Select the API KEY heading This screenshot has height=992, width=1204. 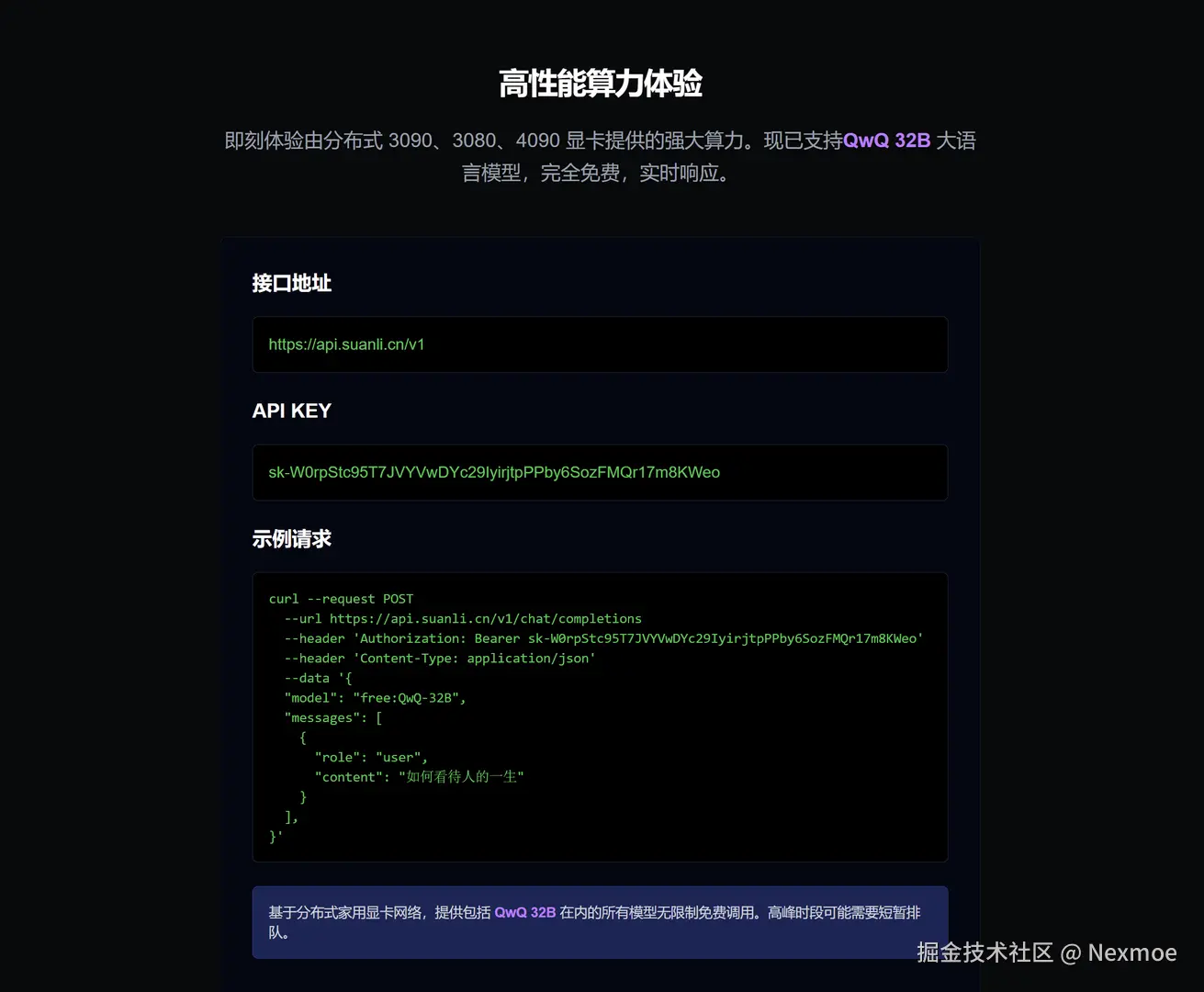click(x=292, y=411)
